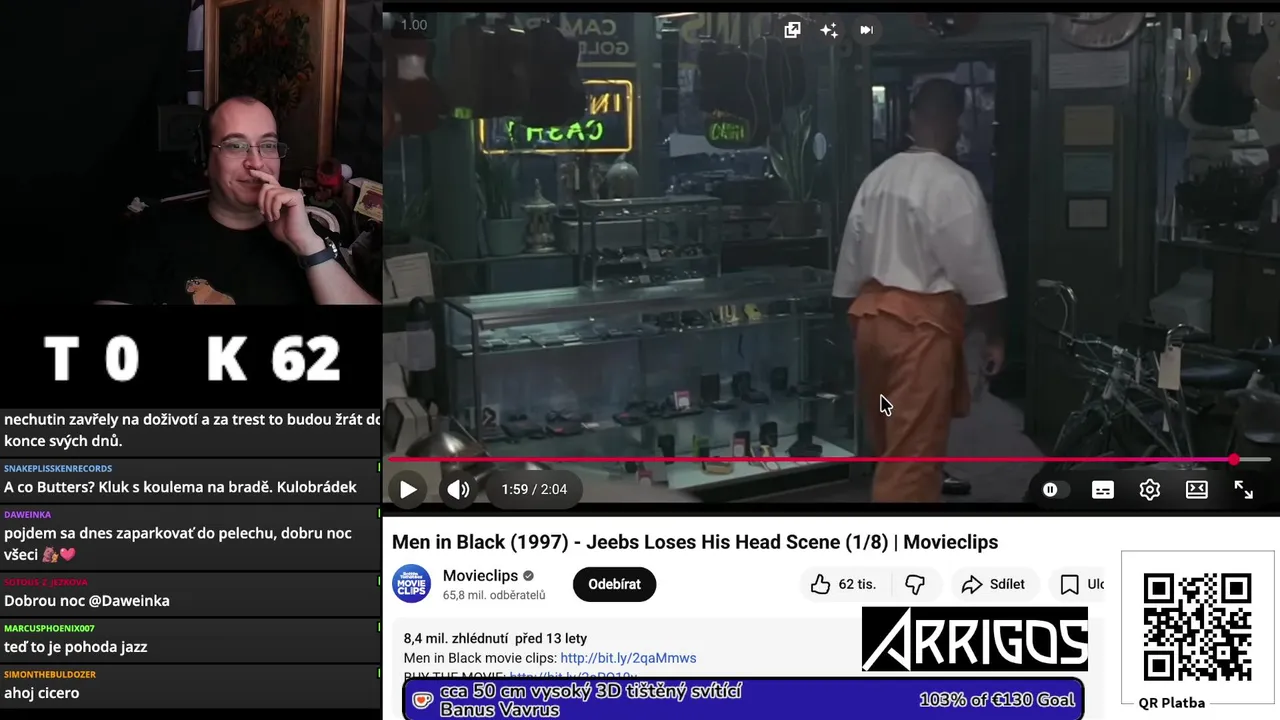The image size is (1280, 720).
Task: Click the progress scrubber handle near the end
Action: (x=1234, y=460)
